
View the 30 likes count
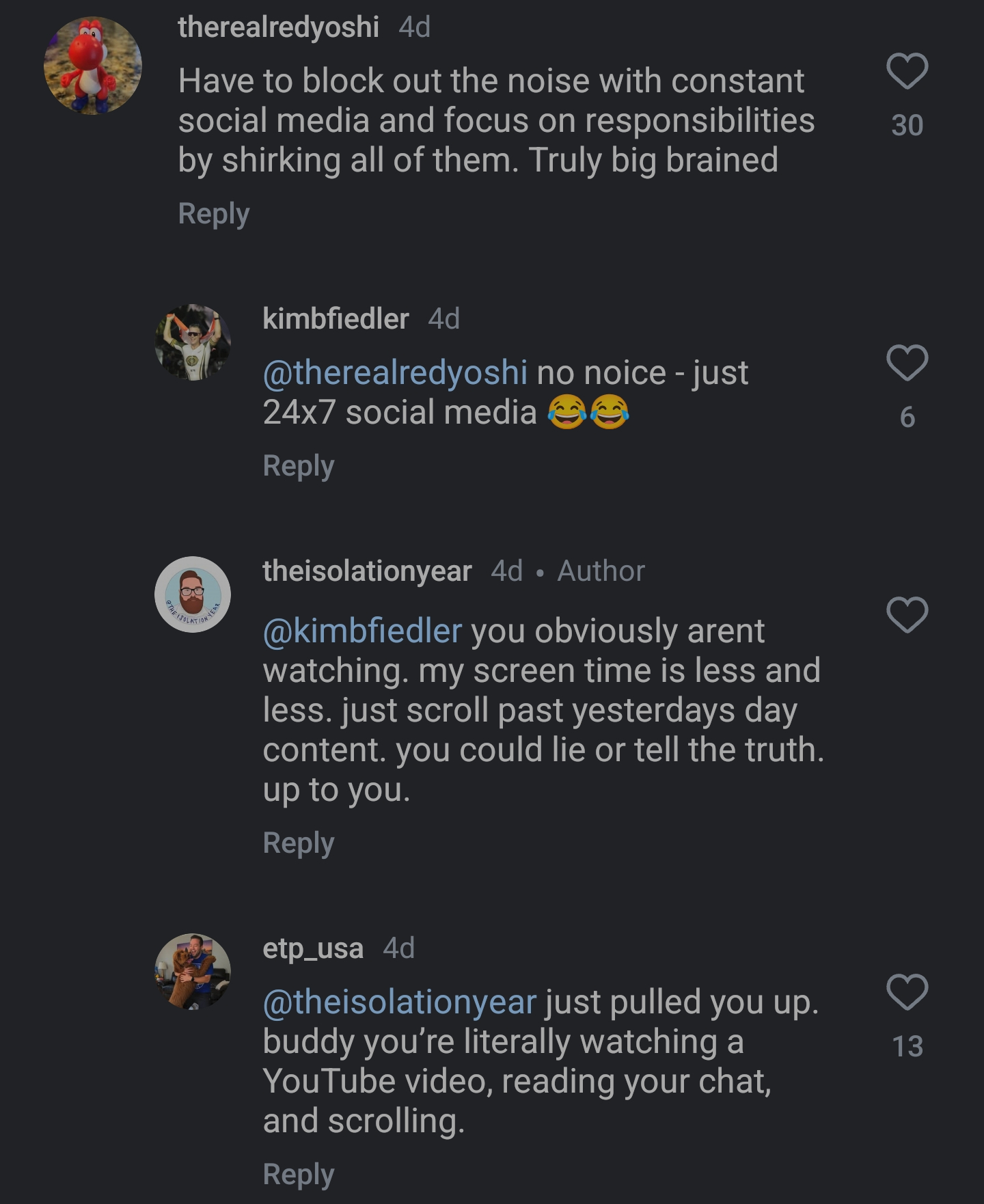907,126
